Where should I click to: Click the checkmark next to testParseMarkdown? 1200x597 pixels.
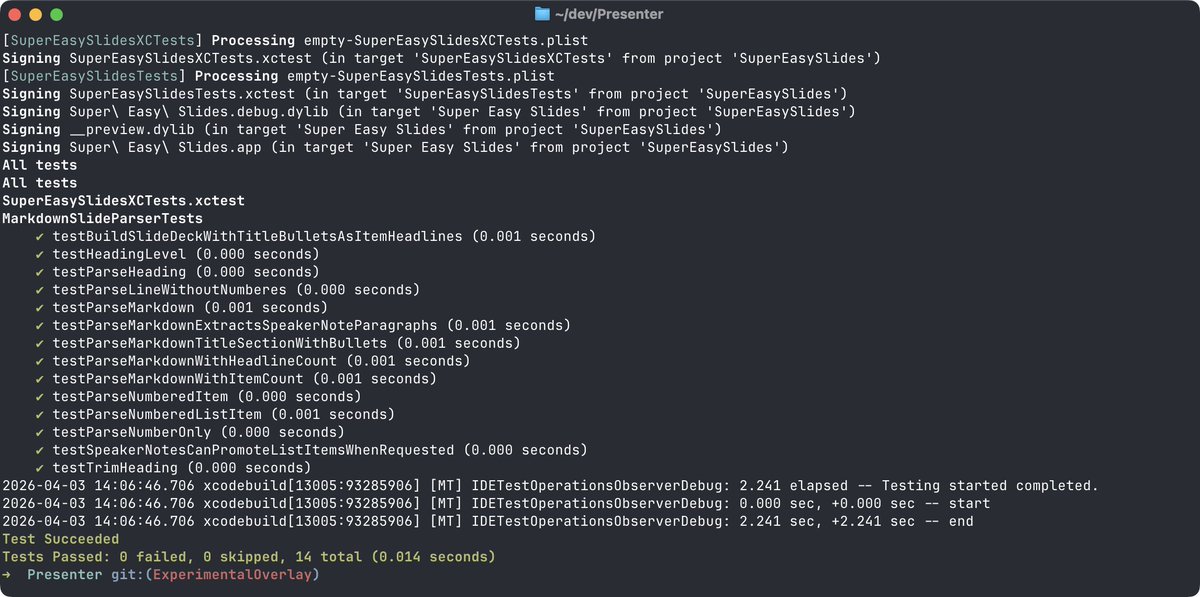click(39, 307)
